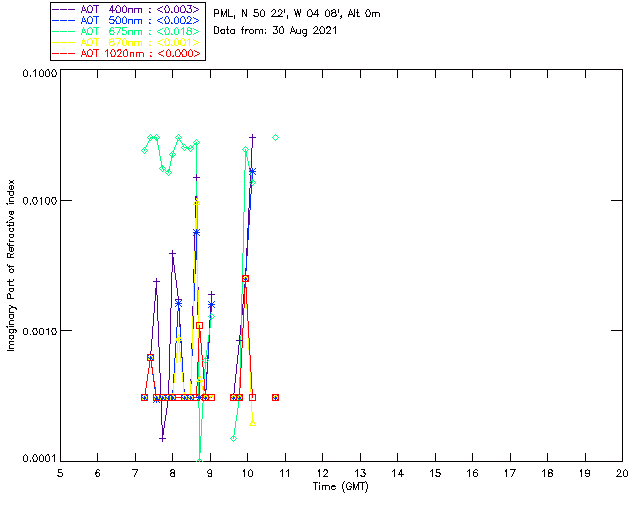Click the purple plus marker at the top of the peak near time 10

click(252, 137)
